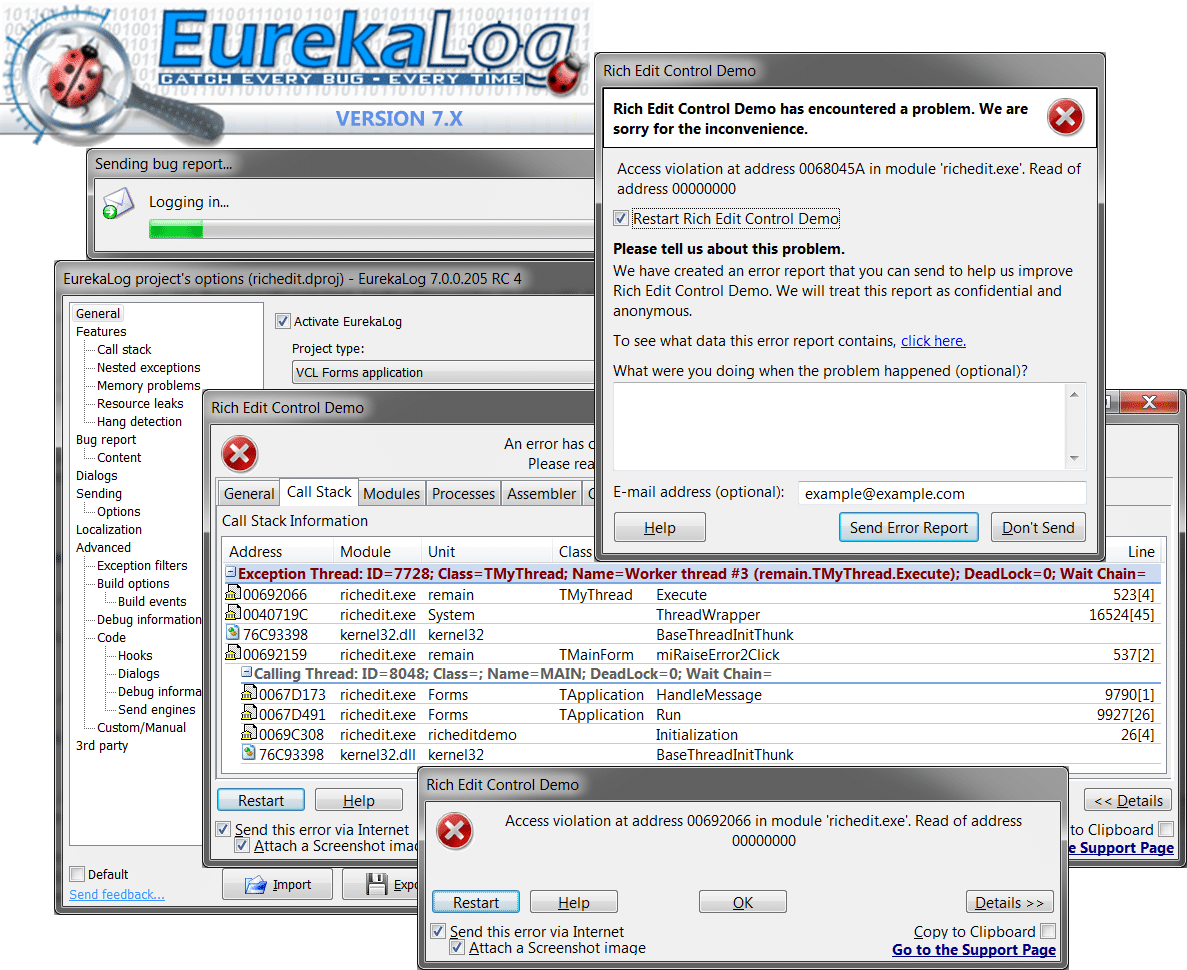
Task: Click the row icon for address 00692159
Action: point(233,653)
